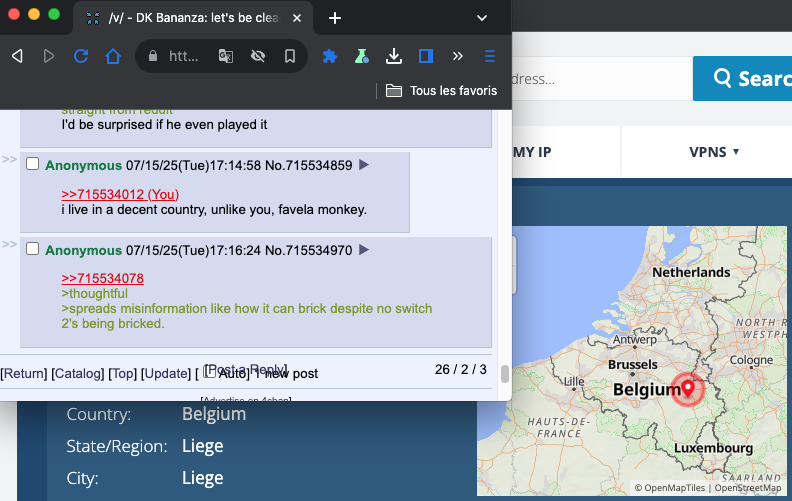792x501 pixels.
Task: Click the Netherlands label on the map
Action: (x=691, y=273)
